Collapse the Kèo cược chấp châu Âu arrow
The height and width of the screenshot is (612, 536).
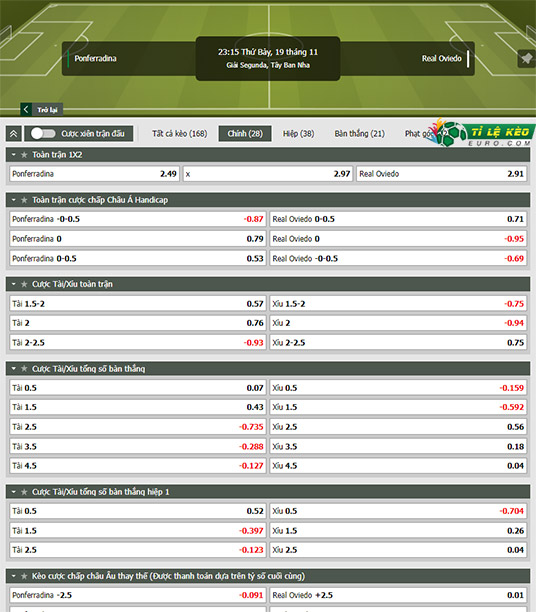[14, 576]
